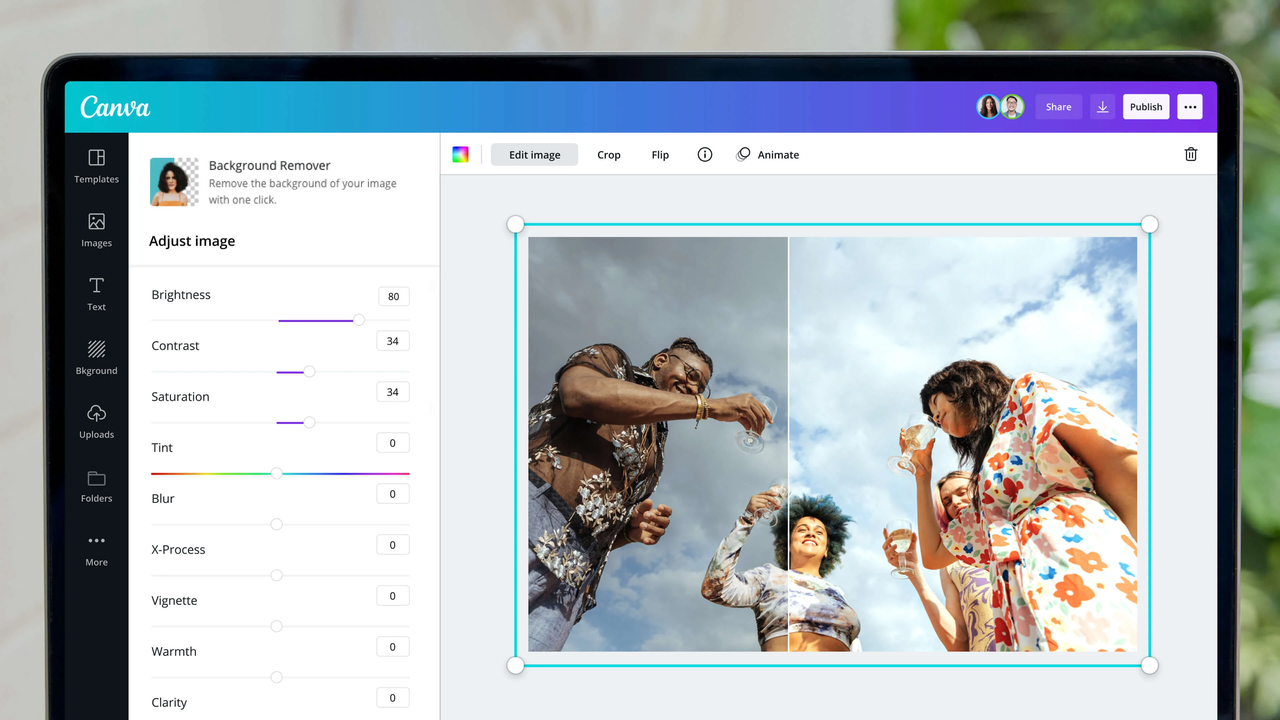
Task: Open the Images panel
Action: click(96, 230)
